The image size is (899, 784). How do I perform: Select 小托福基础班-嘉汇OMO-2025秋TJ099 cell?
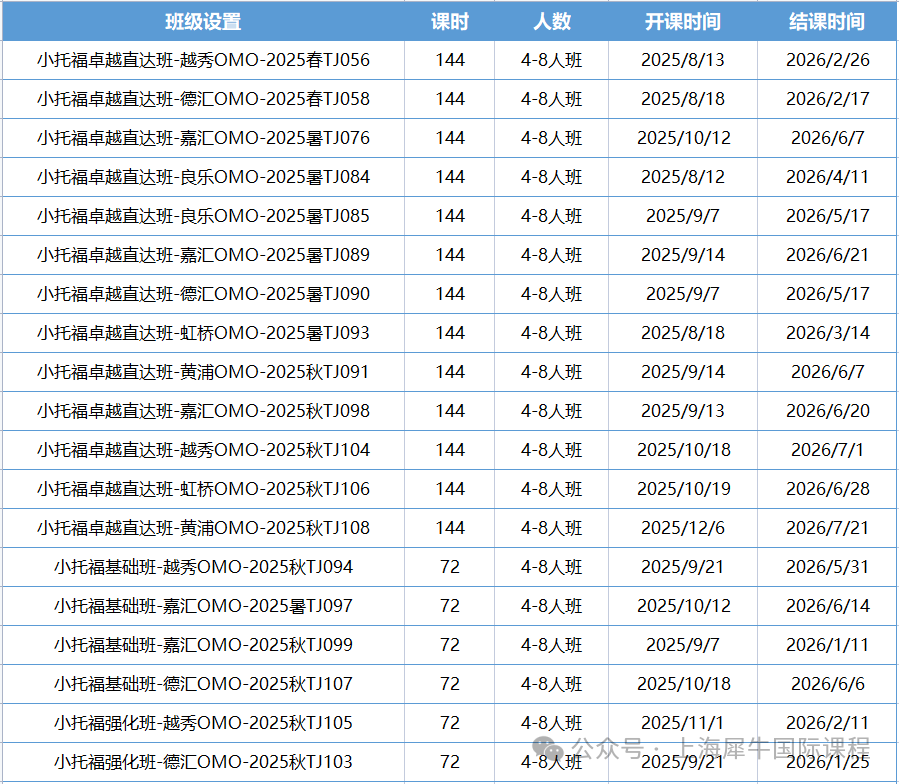[x=203, y=645]
